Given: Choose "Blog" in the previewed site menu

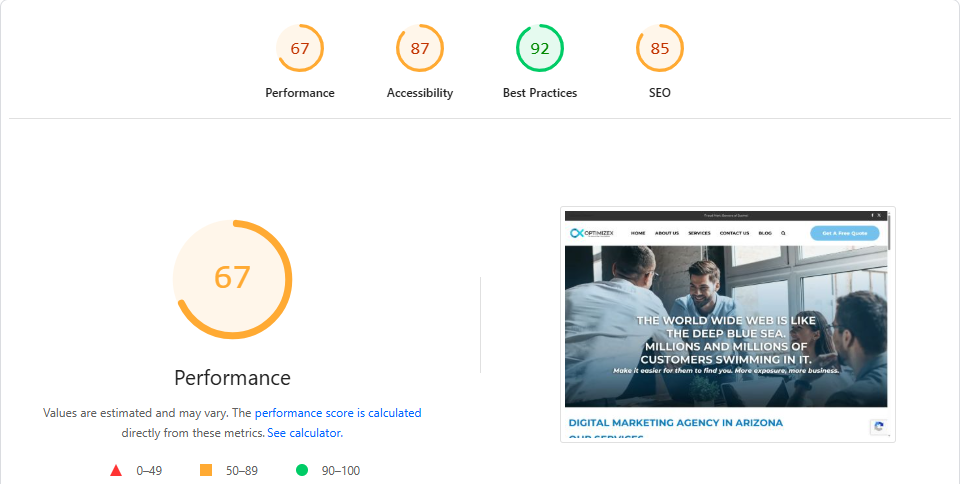Looking at the screenshot, I should click(765, 233).
